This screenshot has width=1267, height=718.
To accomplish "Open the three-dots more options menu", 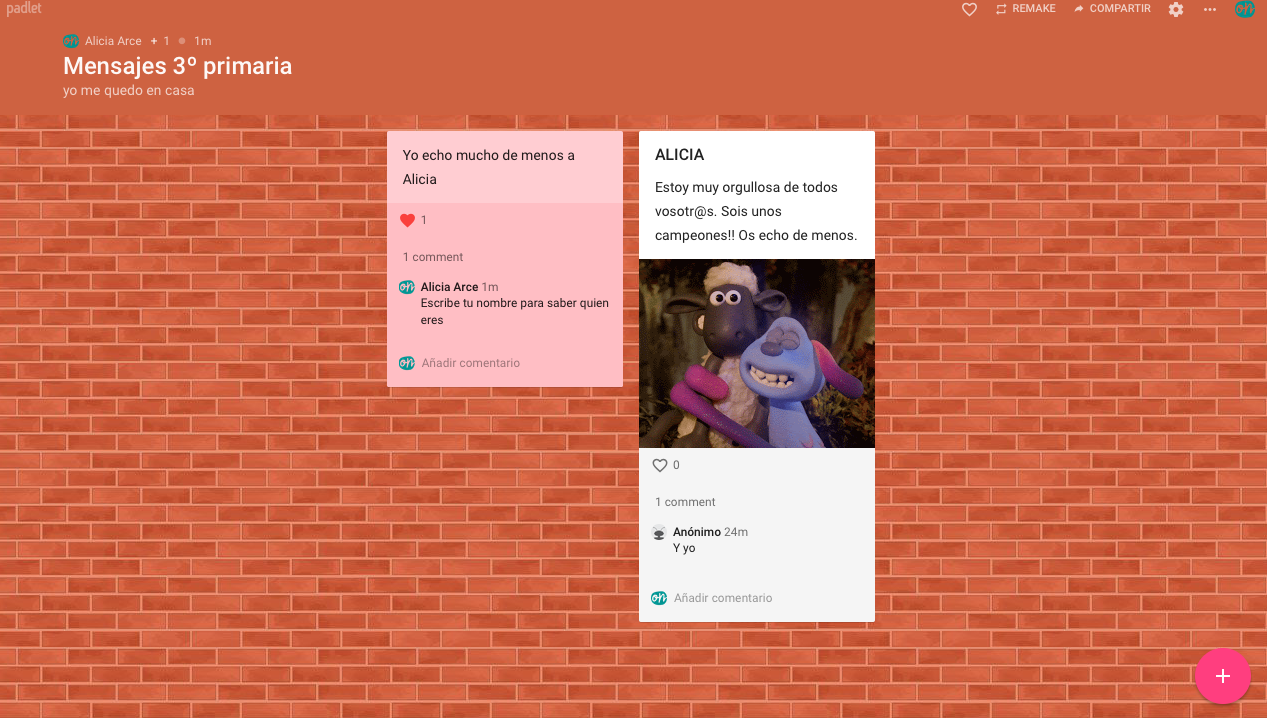I will pyautogui.click(x=1210, y=9).
